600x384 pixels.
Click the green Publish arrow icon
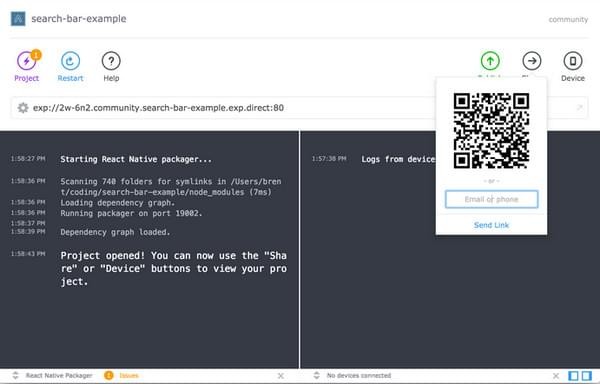click(490, 61)
